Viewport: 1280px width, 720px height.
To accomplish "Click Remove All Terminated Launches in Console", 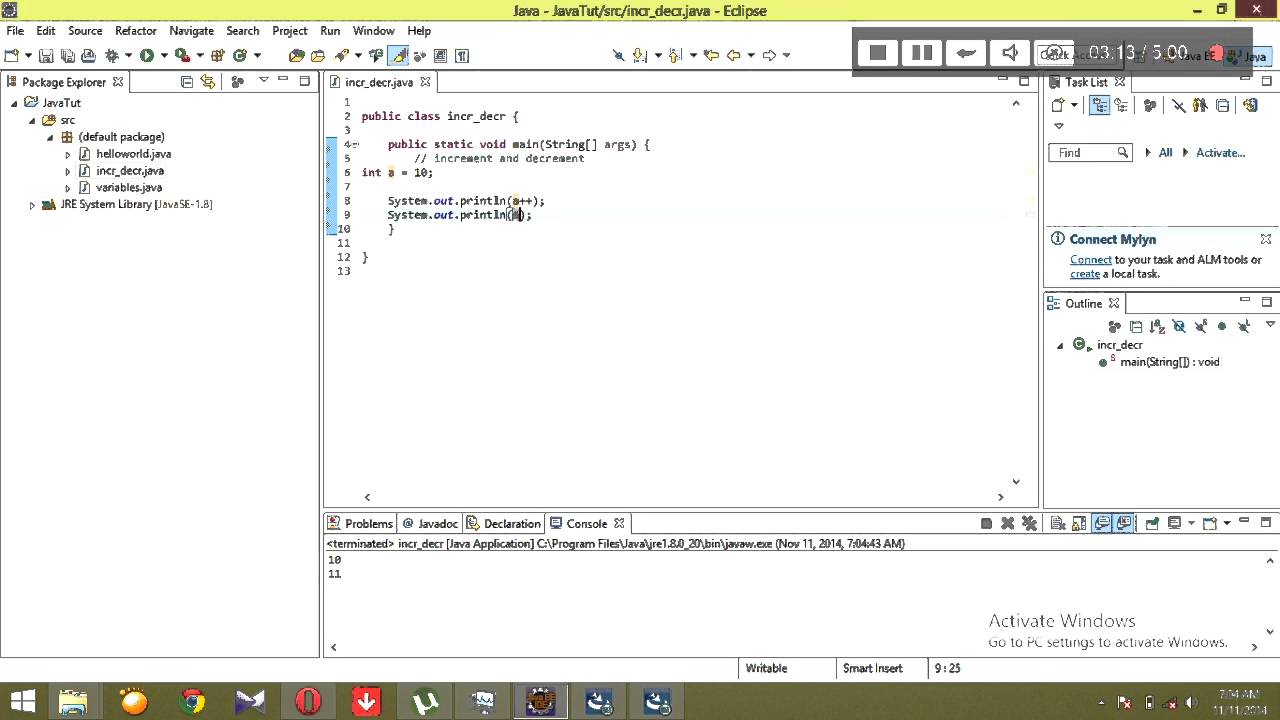I will (1029, 523).
